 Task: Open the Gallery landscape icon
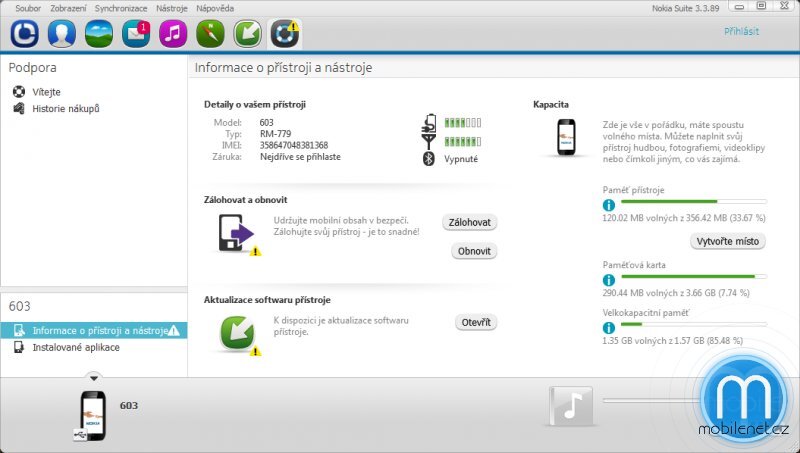[99, 34]
